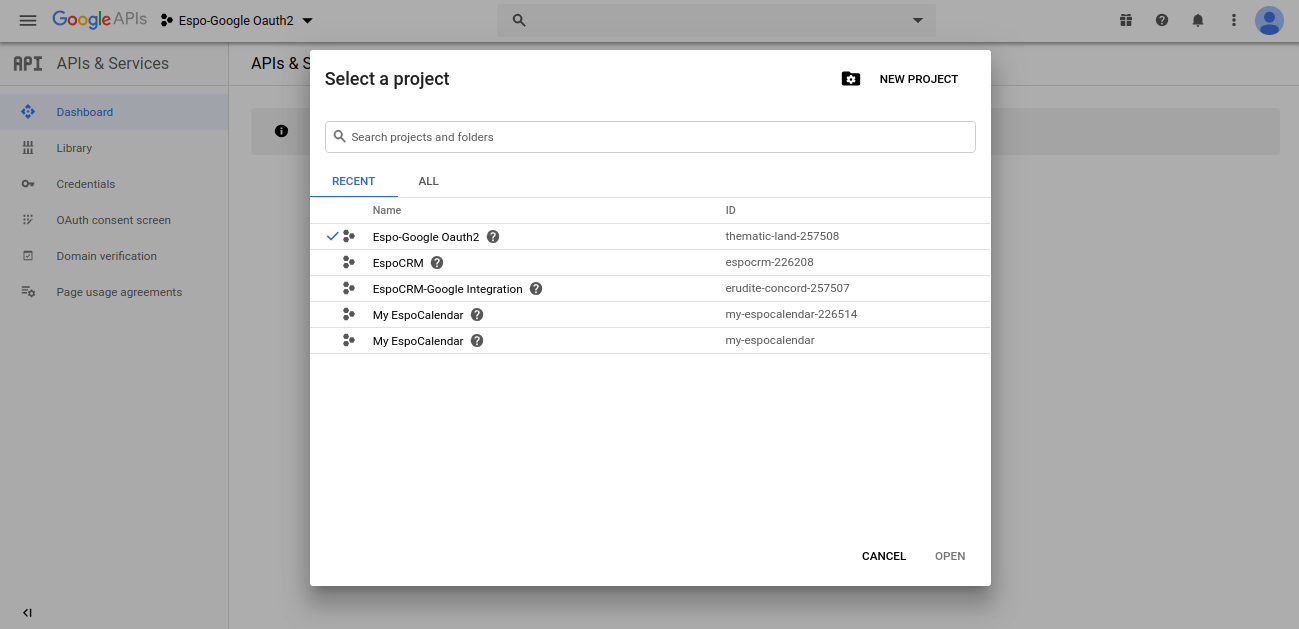The height and width of the screenshot is (629, 1299).
Task: Click the Search projects and folders field
Action: click(x=650, y=137)
